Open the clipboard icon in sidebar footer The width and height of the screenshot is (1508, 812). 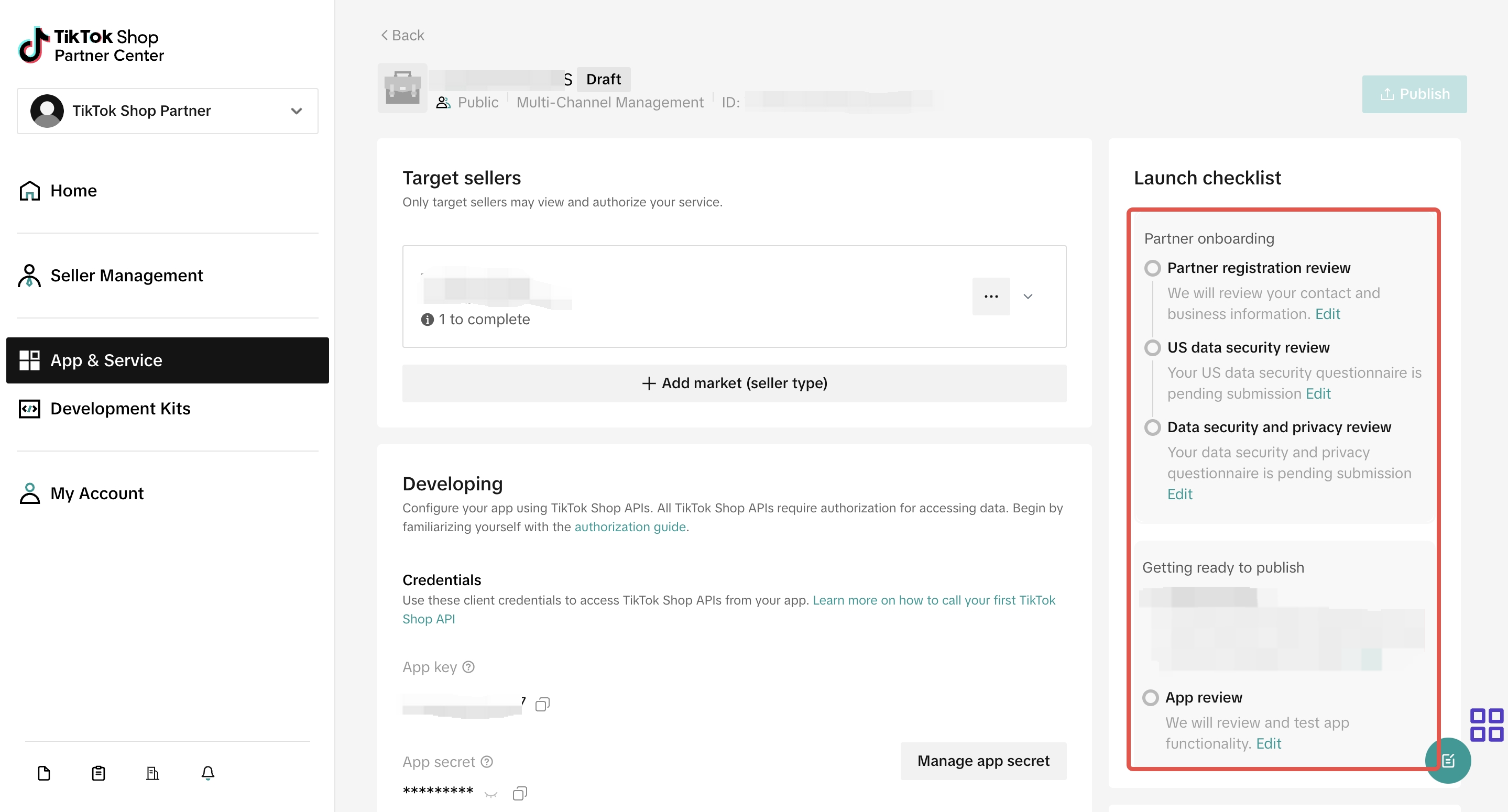coord(99,773)
